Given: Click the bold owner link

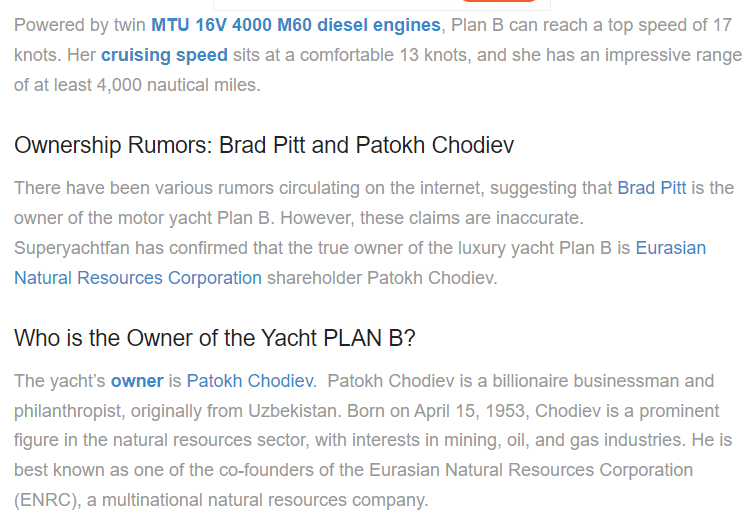Looking at the screenshot, I should tap(137, 381).
